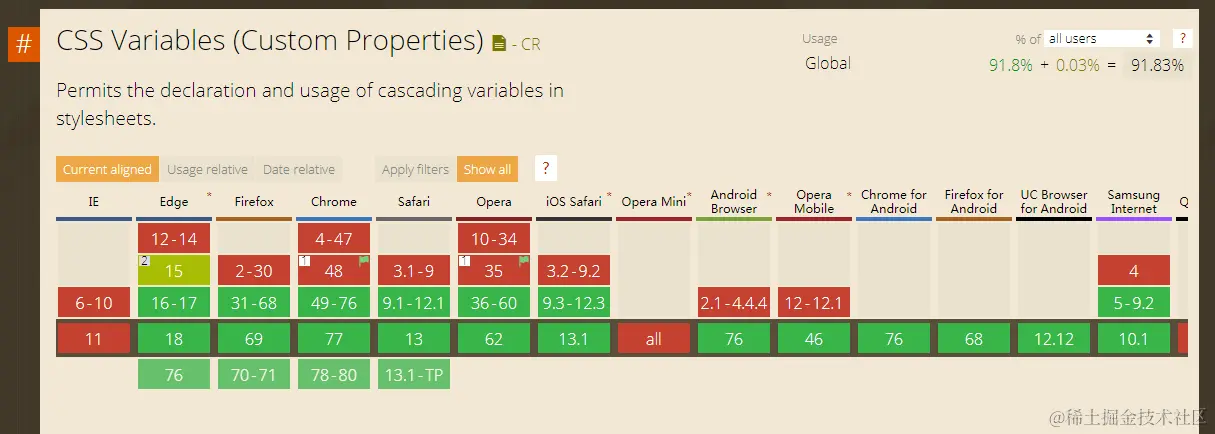
Task: Click the orange hash permalink icon
Action: [24, 45]
